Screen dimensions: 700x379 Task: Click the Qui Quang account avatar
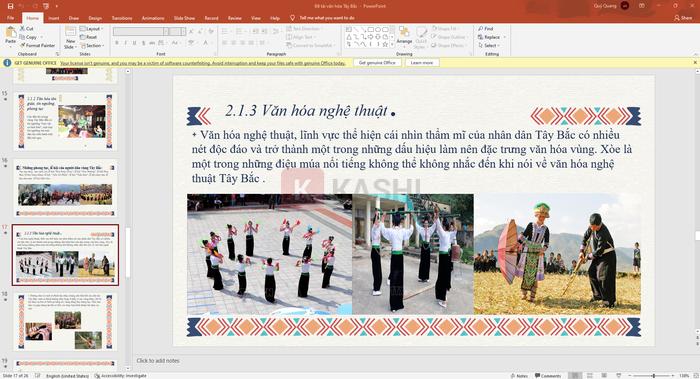[625, 6]
